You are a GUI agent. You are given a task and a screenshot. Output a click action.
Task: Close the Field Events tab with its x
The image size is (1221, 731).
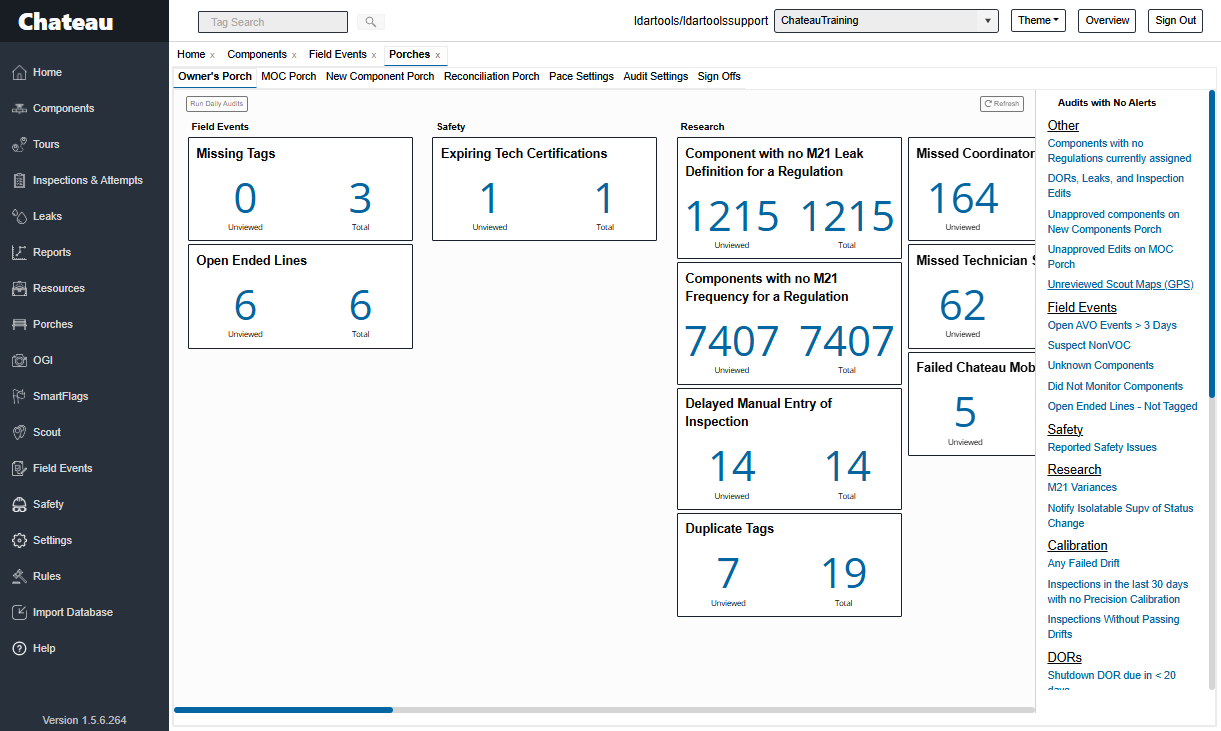374,55
